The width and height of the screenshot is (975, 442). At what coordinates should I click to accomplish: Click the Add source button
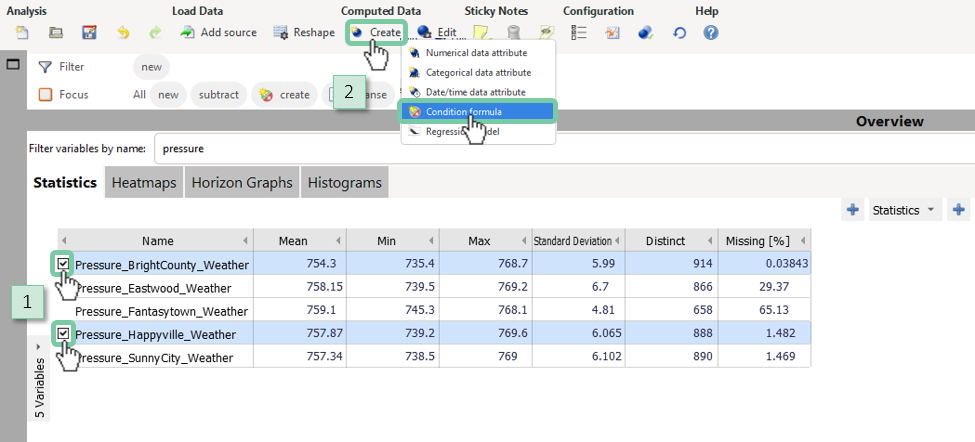tap(218, 33)
